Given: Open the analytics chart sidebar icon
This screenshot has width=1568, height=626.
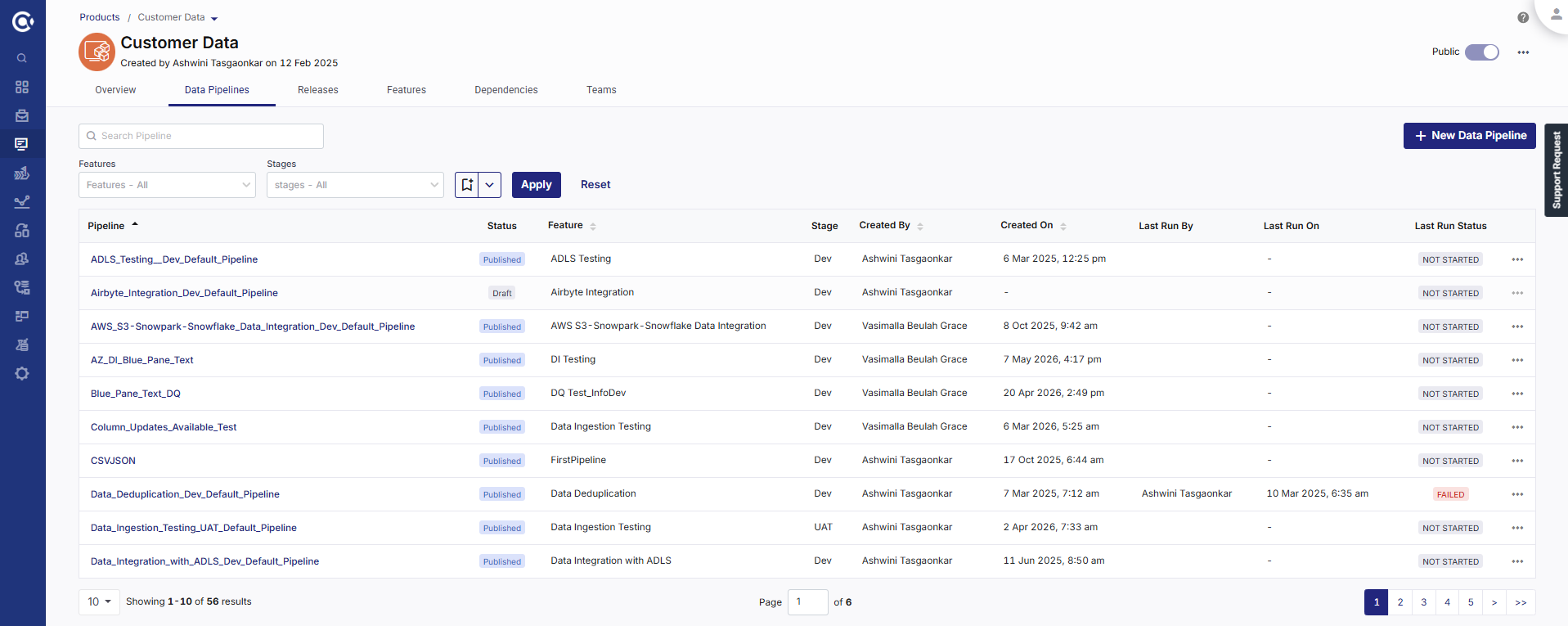Looking at the screenshot, I should point(22,173).
